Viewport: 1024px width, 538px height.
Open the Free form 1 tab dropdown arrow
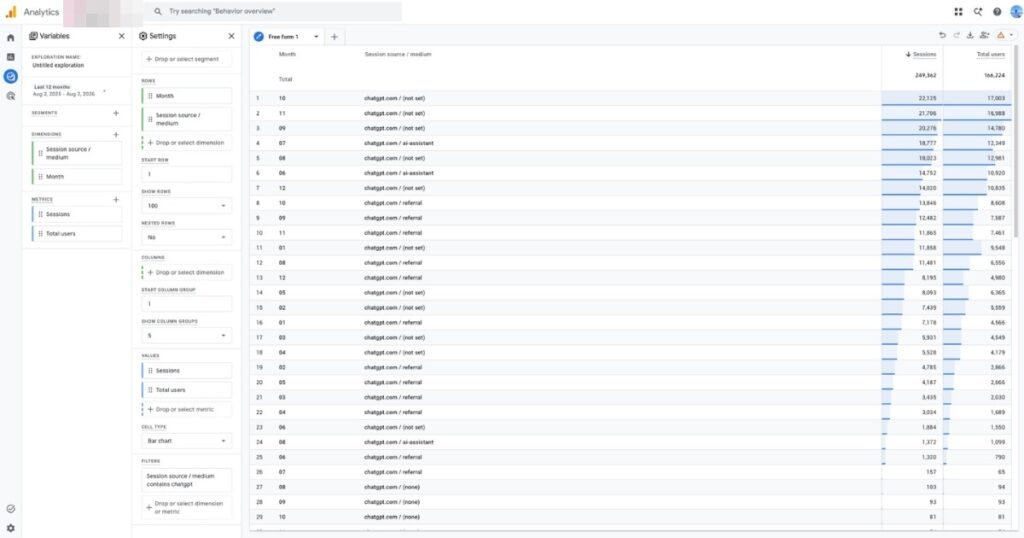316,37
